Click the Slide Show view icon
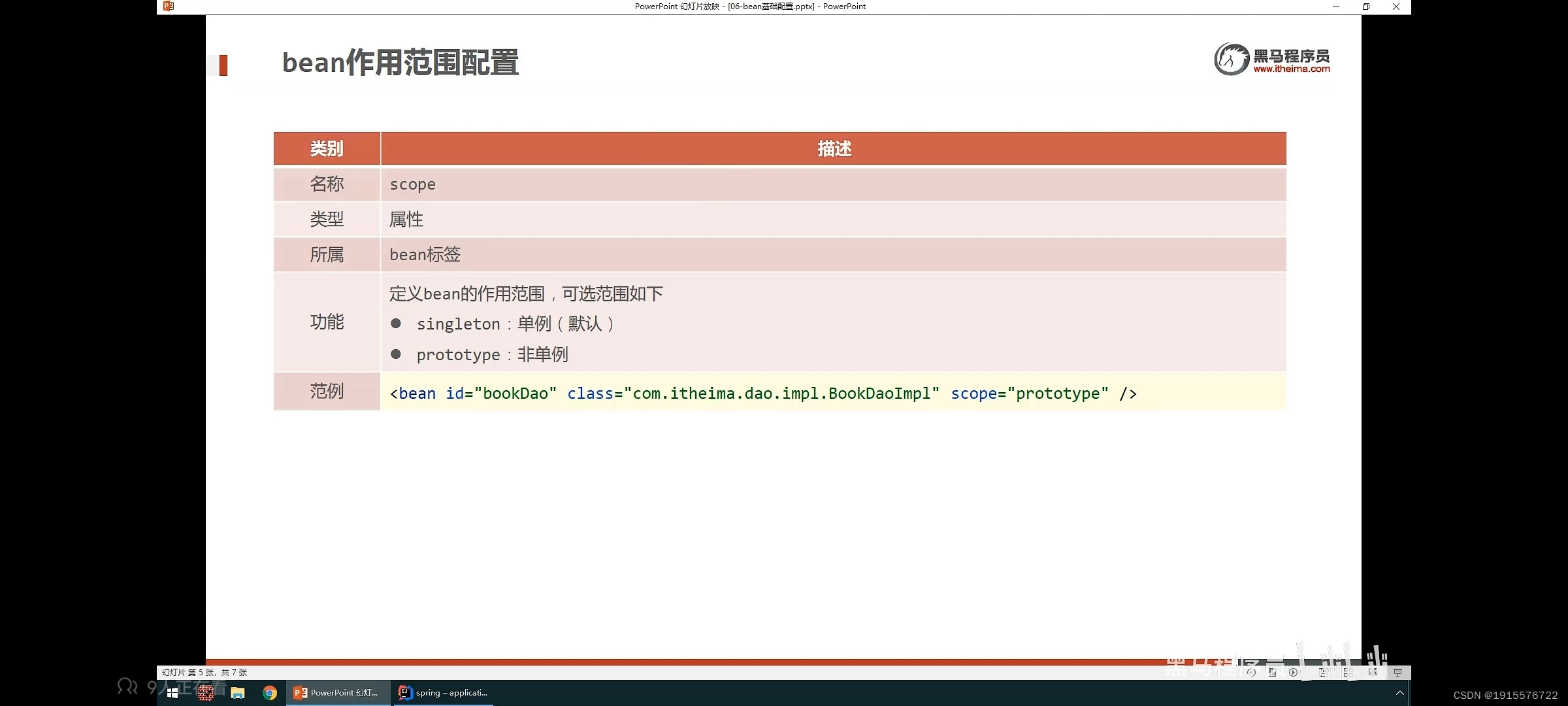Viewport: 1568px width, 706px height. pyautogui.click(x=1397, y=672)
